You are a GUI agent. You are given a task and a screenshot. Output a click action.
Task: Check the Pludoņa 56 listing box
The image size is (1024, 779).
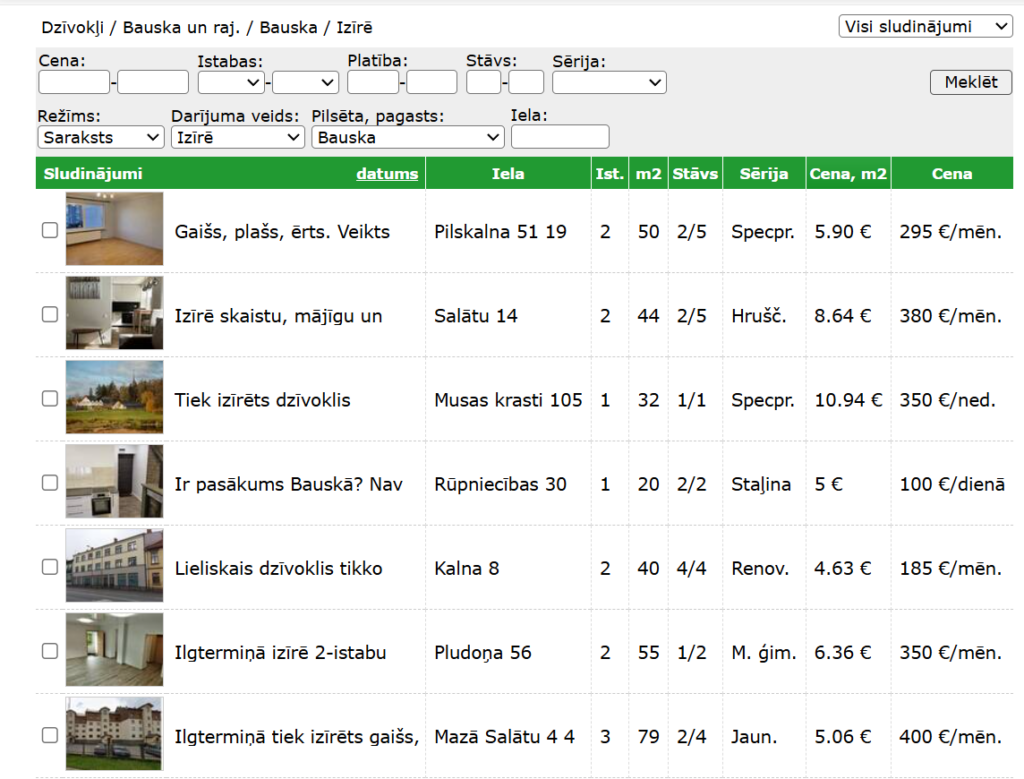[50, 651]
